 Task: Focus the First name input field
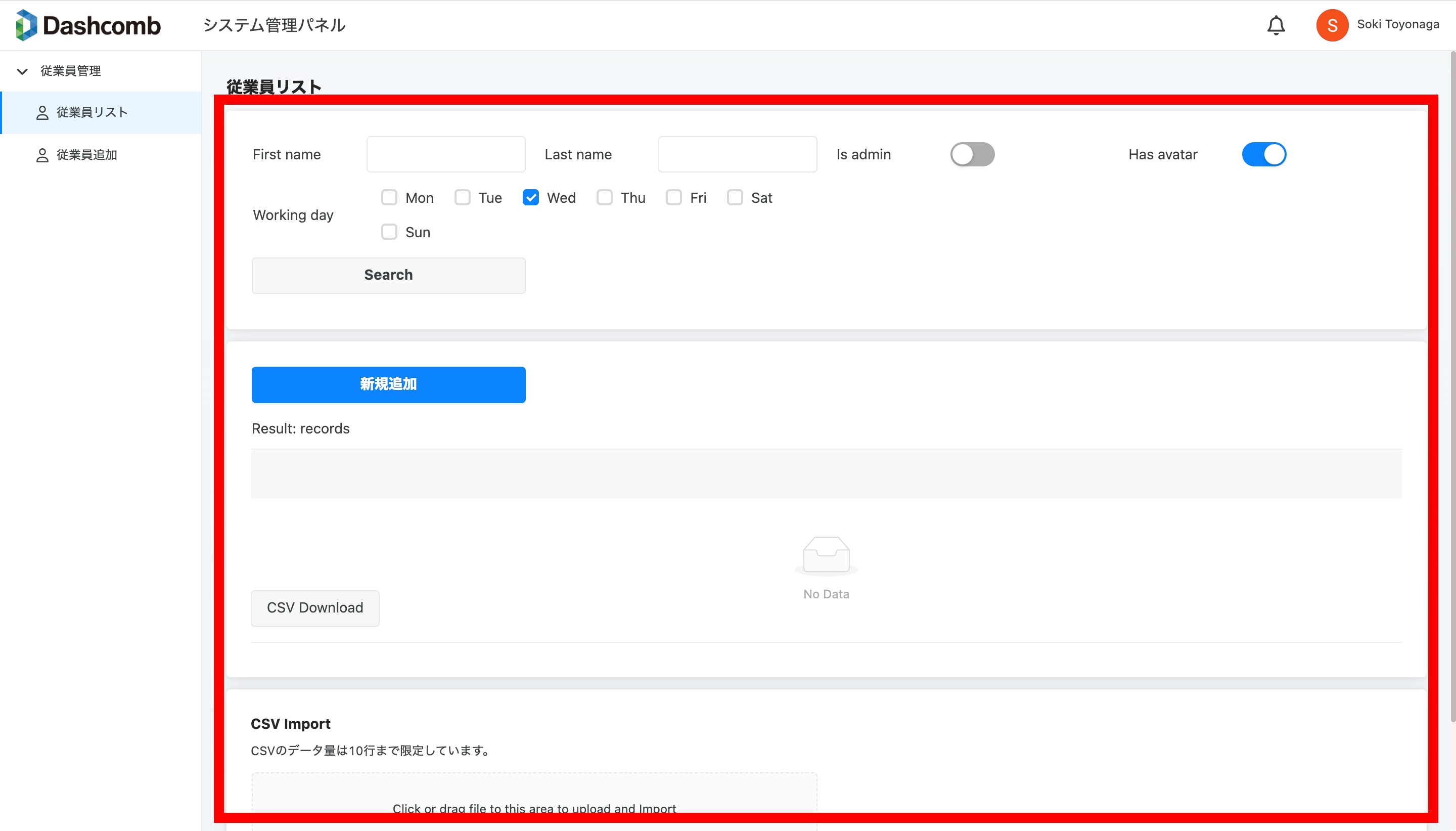[x=445, y=154]
